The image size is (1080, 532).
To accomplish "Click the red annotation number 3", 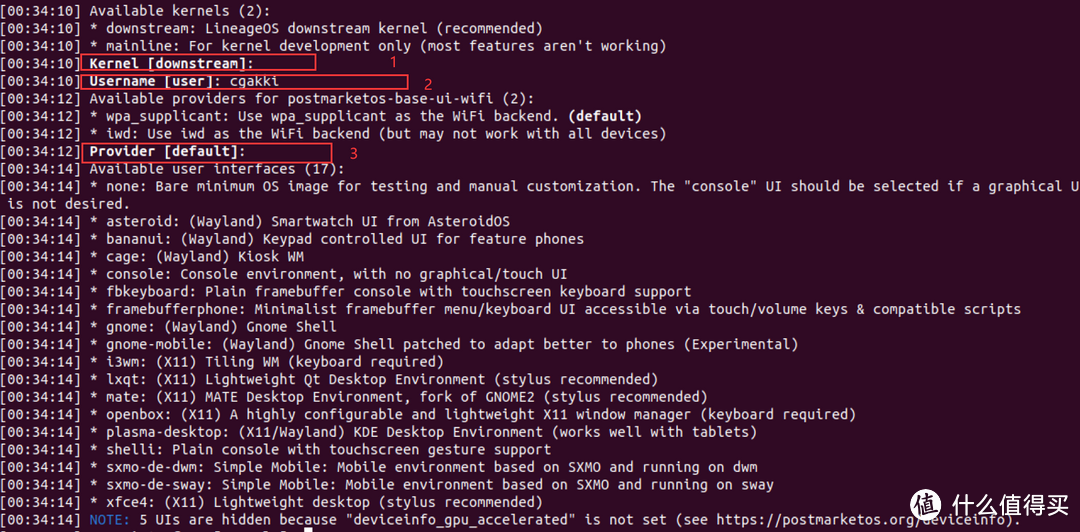I will click(x=354, y=154).
